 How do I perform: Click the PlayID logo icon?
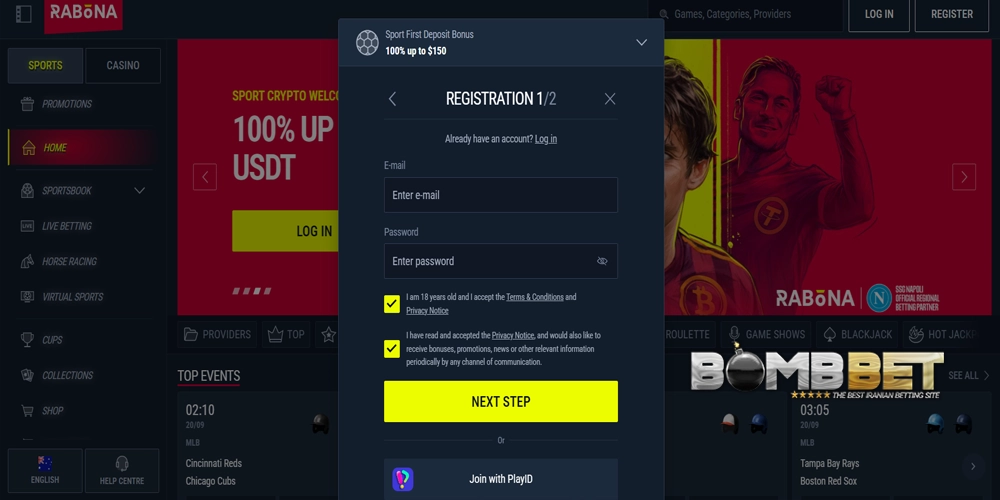click(x=402, y=479)
